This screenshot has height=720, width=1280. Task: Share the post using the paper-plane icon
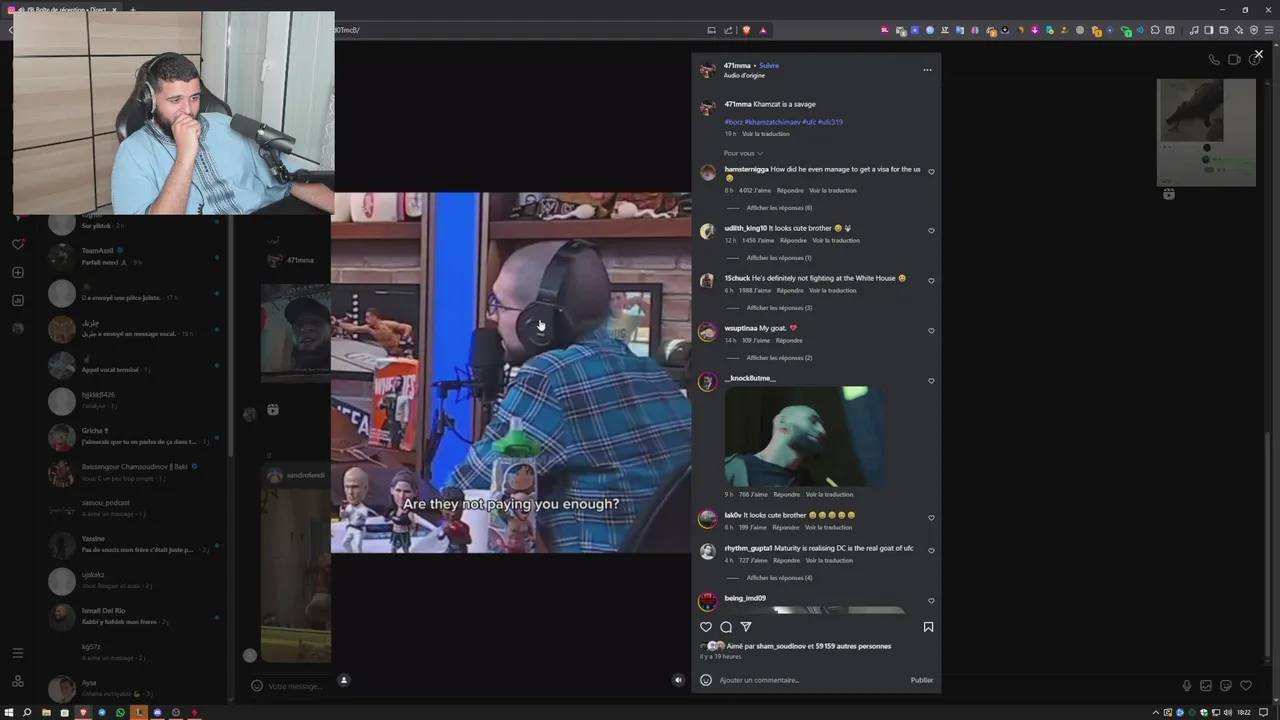(x=746, y=627)
